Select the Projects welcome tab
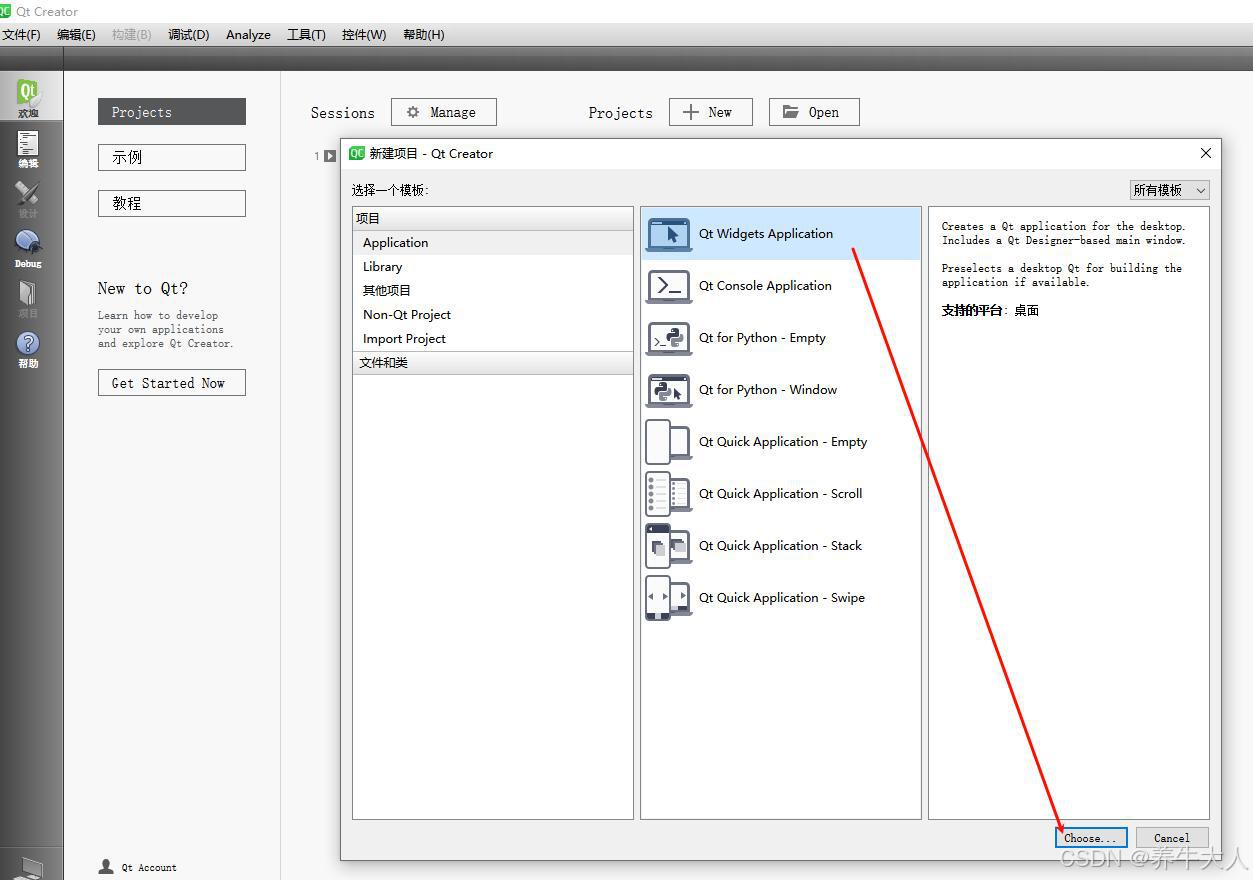1253x880 pixels. click(172, 112)
